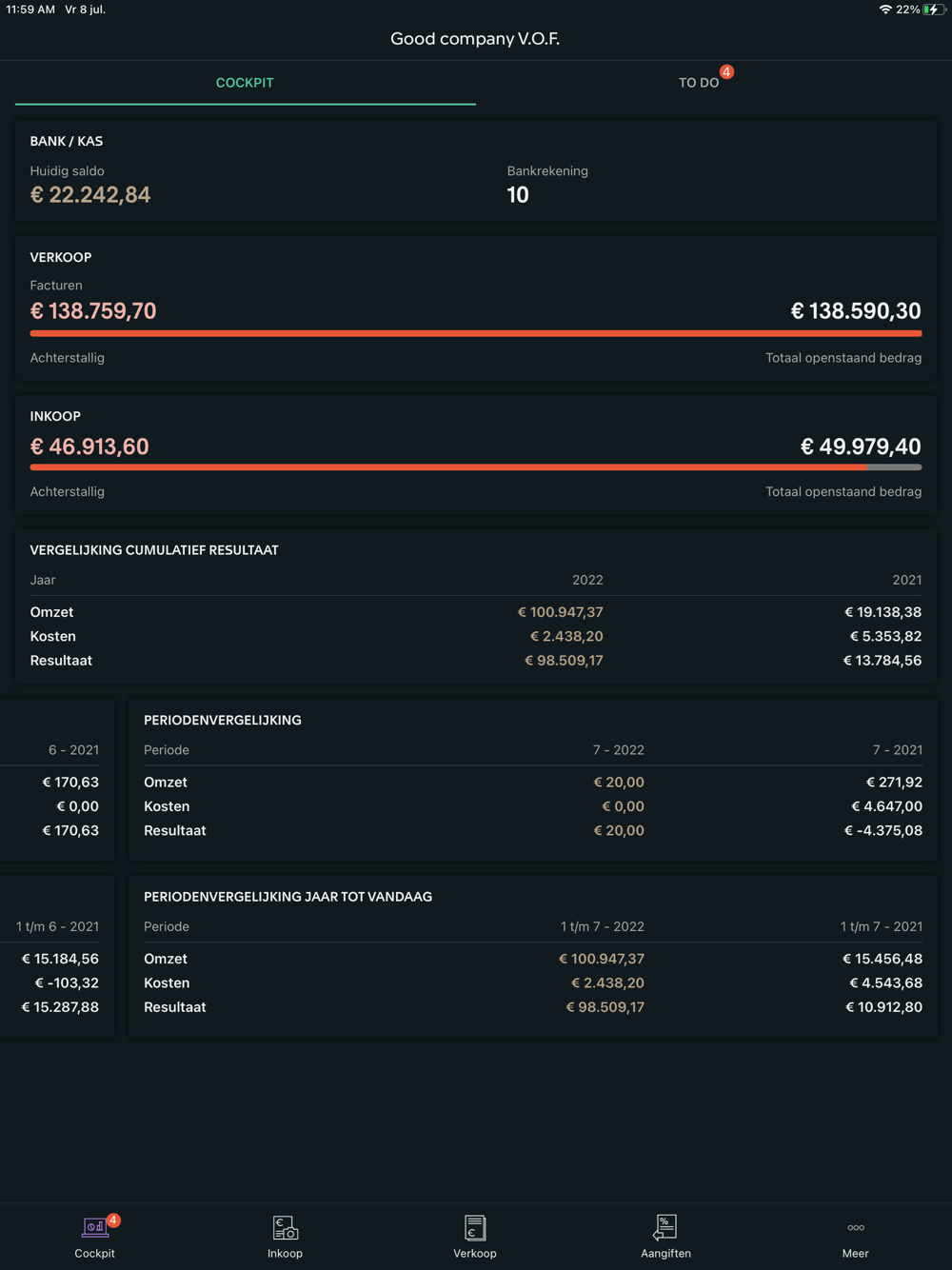Tap the Wi-Fi status icon
The width and height of the screenshot is (952, 1270).
pyautogui.click(x=885, y=10)
